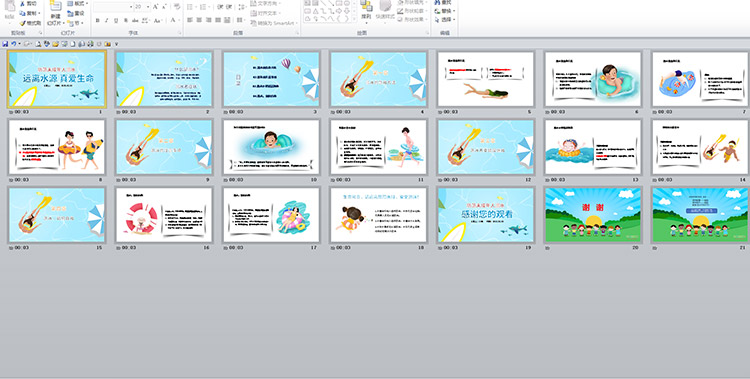Click the Find (查找) binoculars icon
The image size is (750, 379).
[x=438, y=2]
